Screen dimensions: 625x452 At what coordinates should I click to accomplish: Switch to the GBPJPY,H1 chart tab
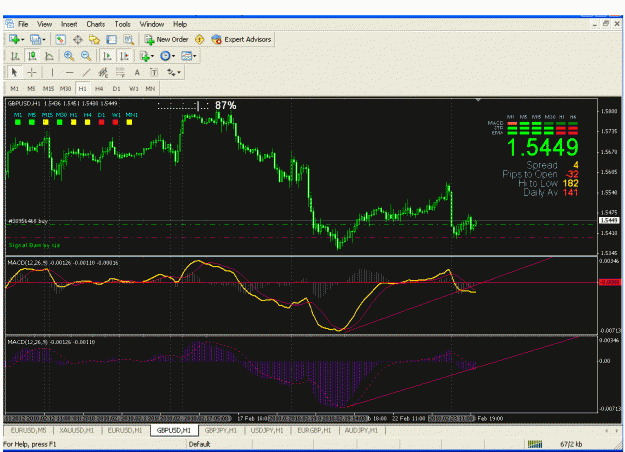[x=221, y=430]
